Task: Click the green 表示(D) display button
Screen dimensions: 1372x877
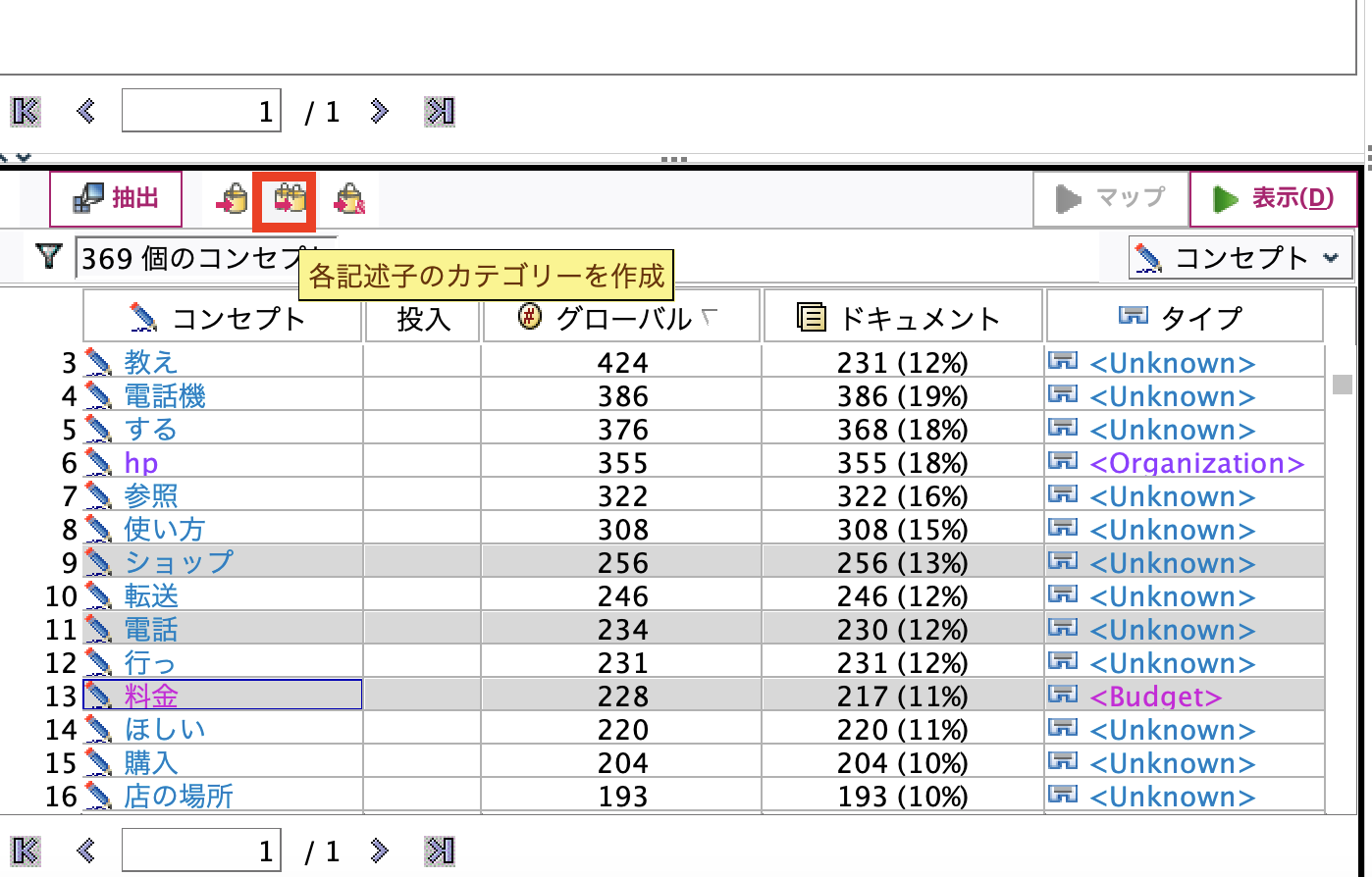Action: point(1273,198)
